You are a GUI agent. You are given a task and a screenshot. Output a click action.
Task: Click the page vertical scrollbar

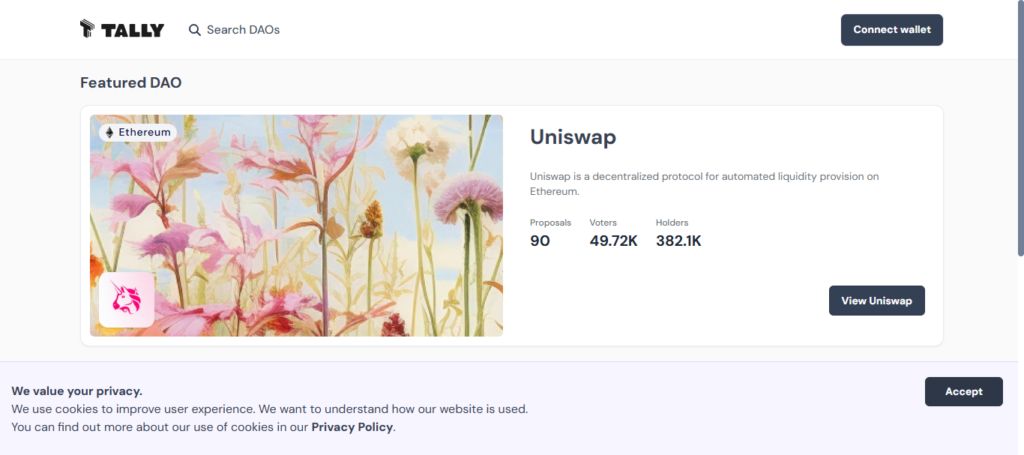(x=1020, y=127)
